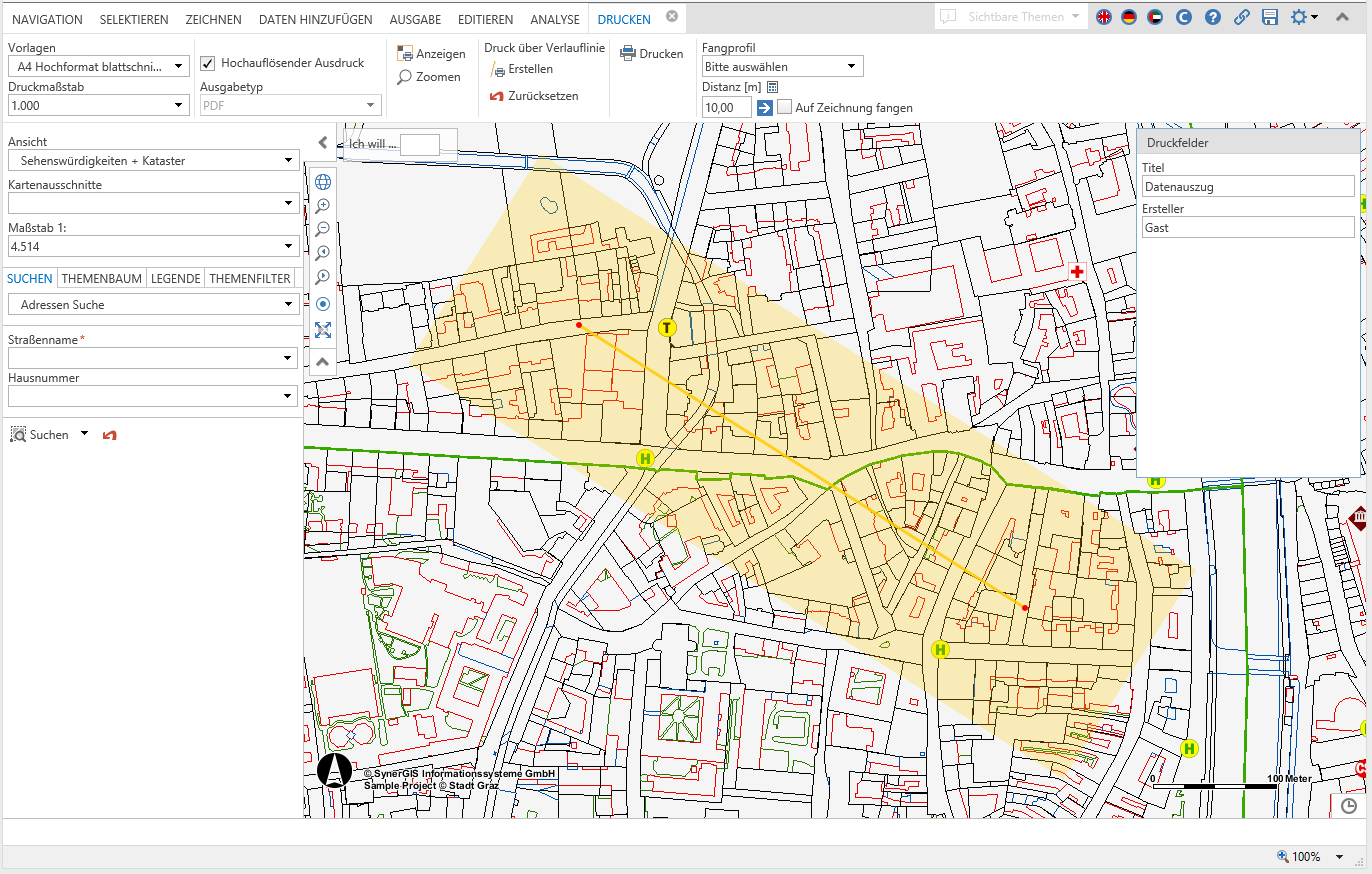
Task: Click the Titel input field
Action: (x=1247, y=186)
